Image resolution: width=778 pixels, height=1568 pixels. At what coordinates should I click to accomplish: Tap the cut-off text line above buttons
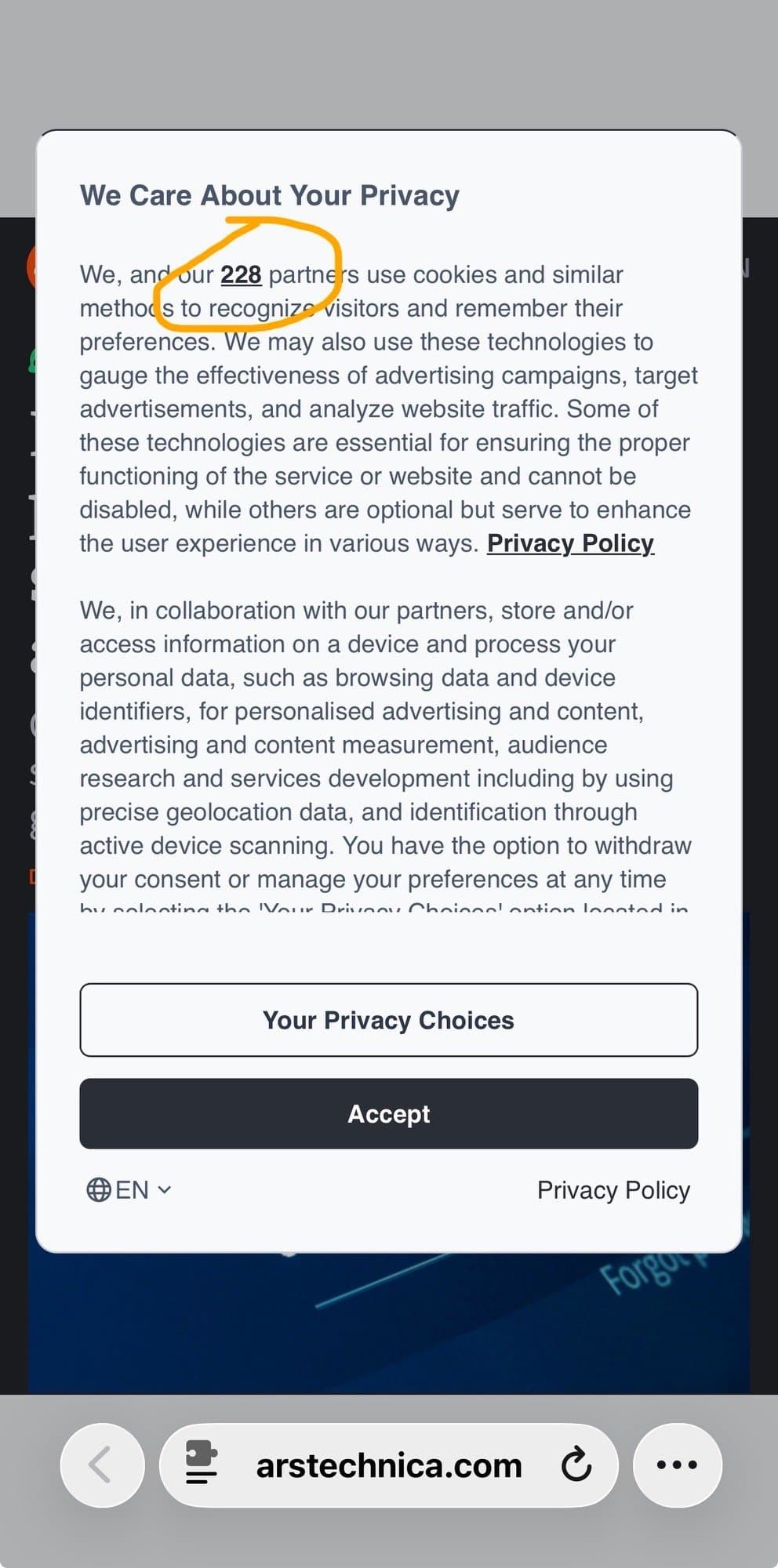[384, 908]
